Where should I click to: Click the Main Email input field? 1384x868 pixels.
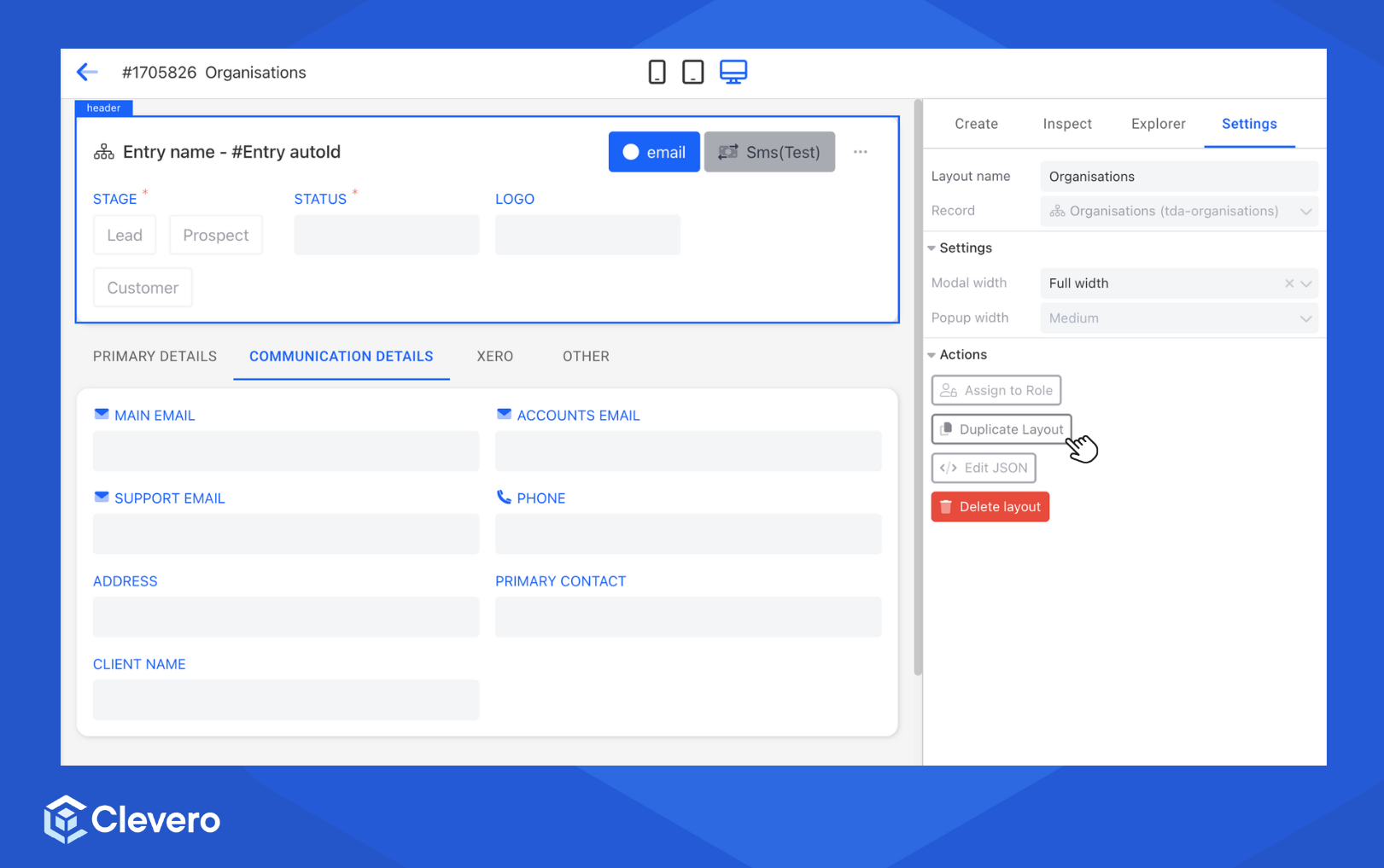click(x=286, y=451)
